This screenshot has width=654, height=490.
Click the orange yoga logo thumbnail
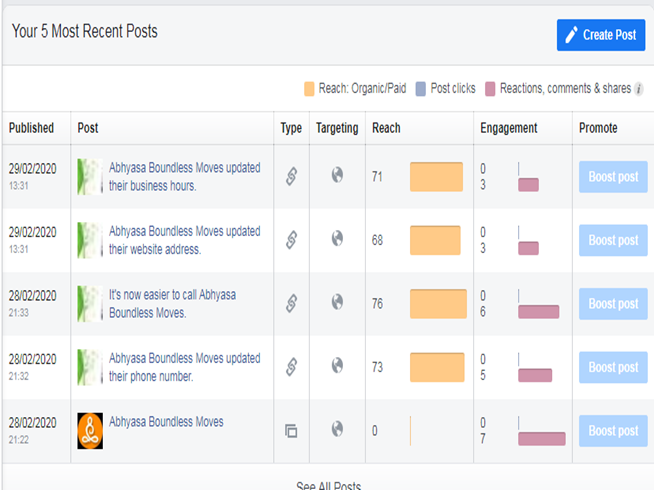[90, 431]
